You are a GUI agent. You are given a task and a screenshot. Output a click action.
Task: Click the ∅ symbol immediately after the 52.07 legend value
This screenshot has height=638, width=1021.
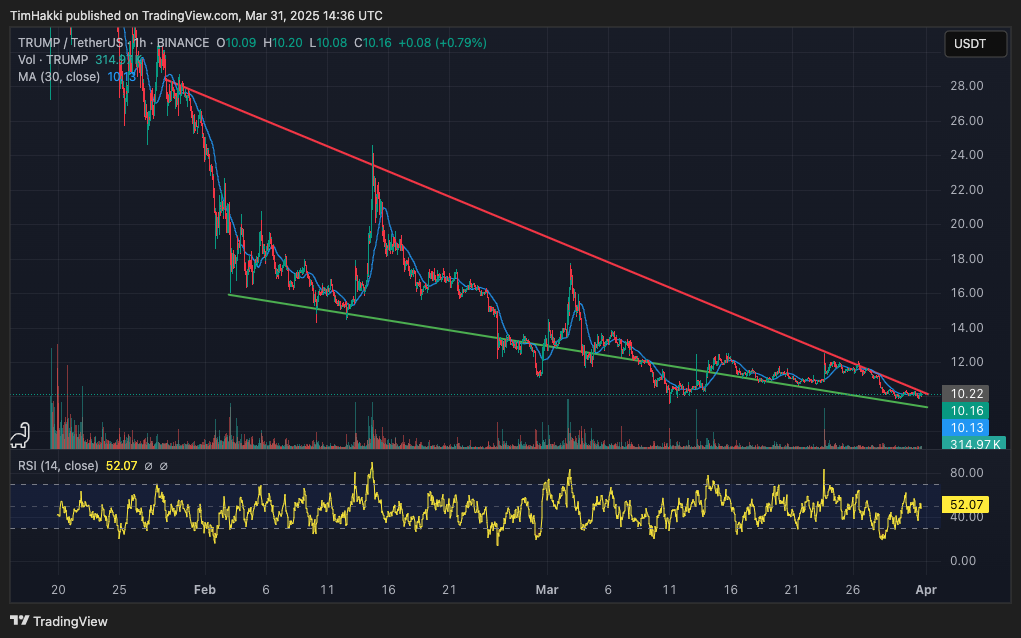click(148, 466)
